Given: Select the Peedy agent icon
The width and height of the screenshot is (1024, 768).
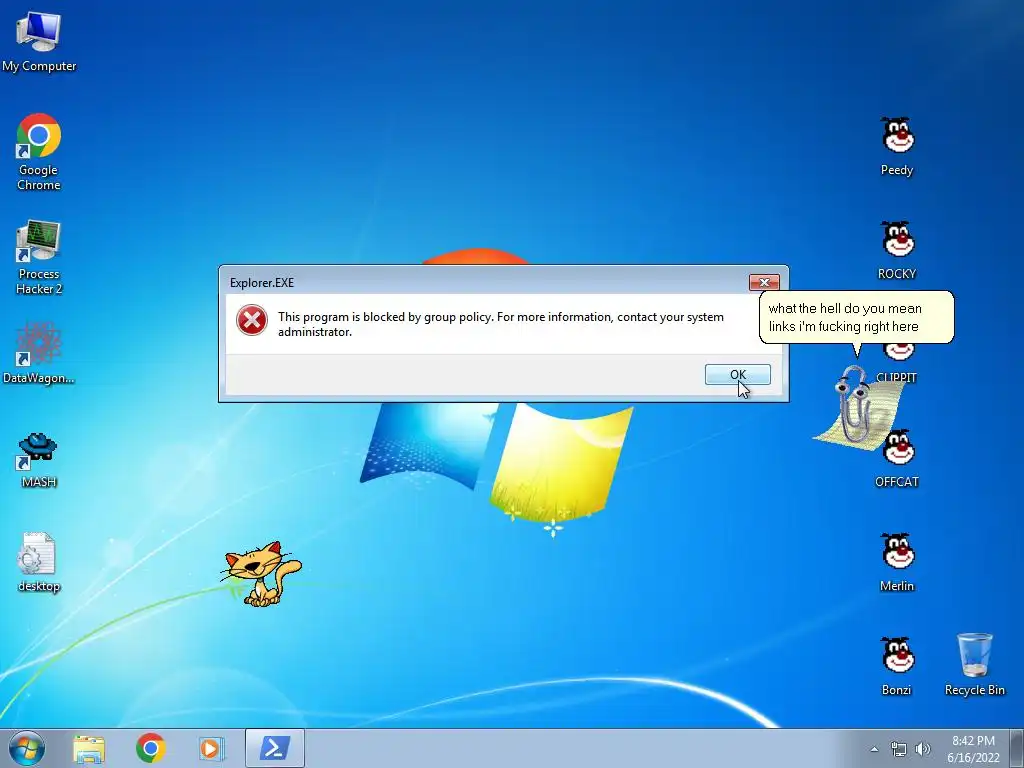Looking at the screenshot, I should click(897, 146).
